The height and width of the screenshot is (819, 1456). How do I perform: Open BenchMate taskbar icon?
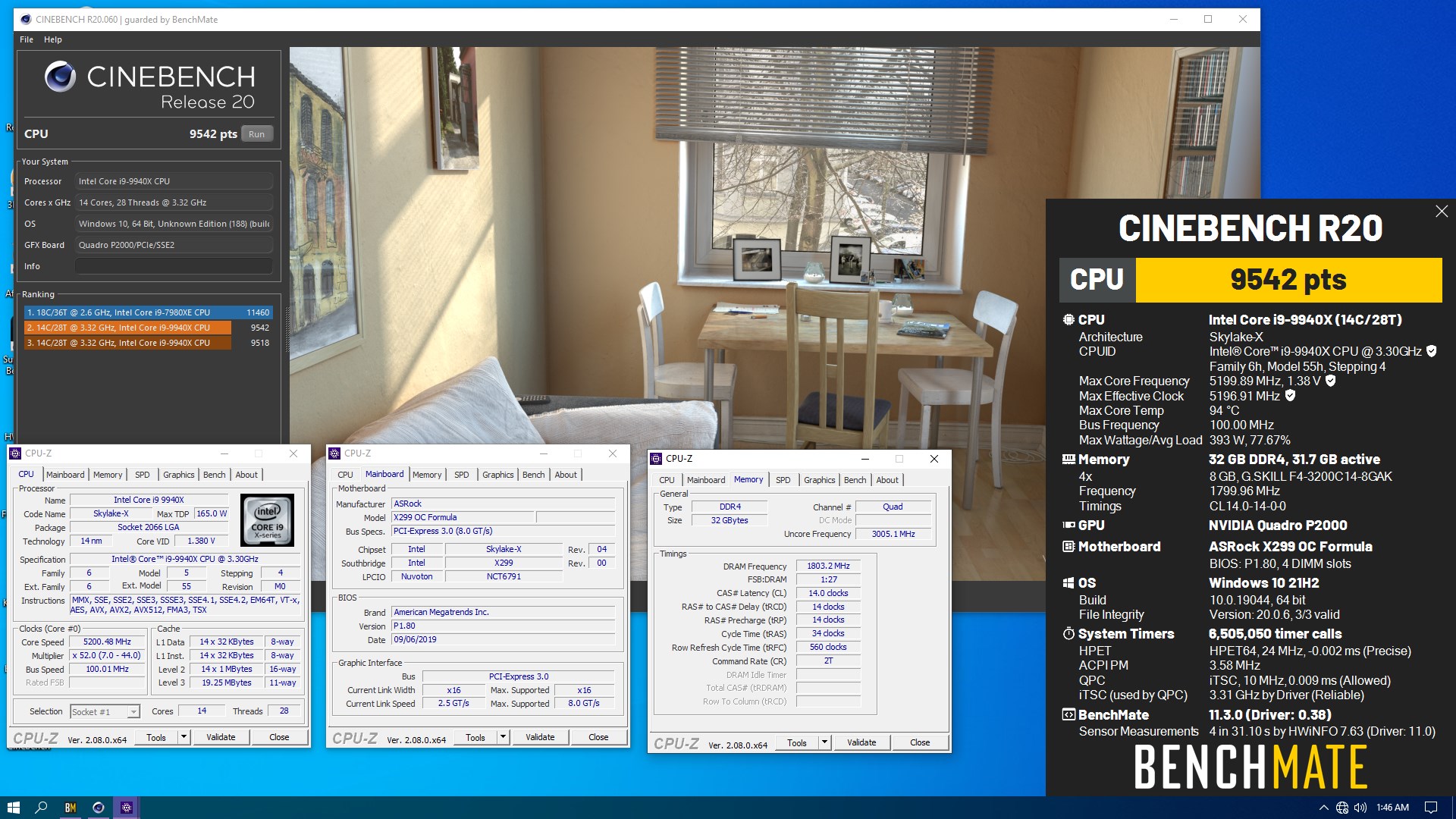coord(71,808)
